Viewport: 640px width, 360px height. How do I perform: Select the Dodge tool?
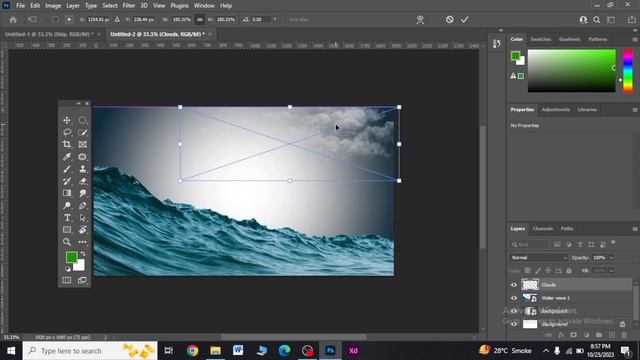click(x=67, y=205)
